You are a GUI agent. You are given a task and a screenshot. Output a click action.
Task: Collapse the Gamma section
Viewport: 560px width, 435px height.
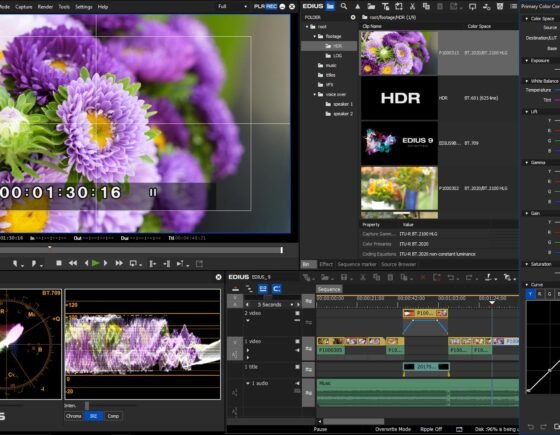tap(526, 162)
